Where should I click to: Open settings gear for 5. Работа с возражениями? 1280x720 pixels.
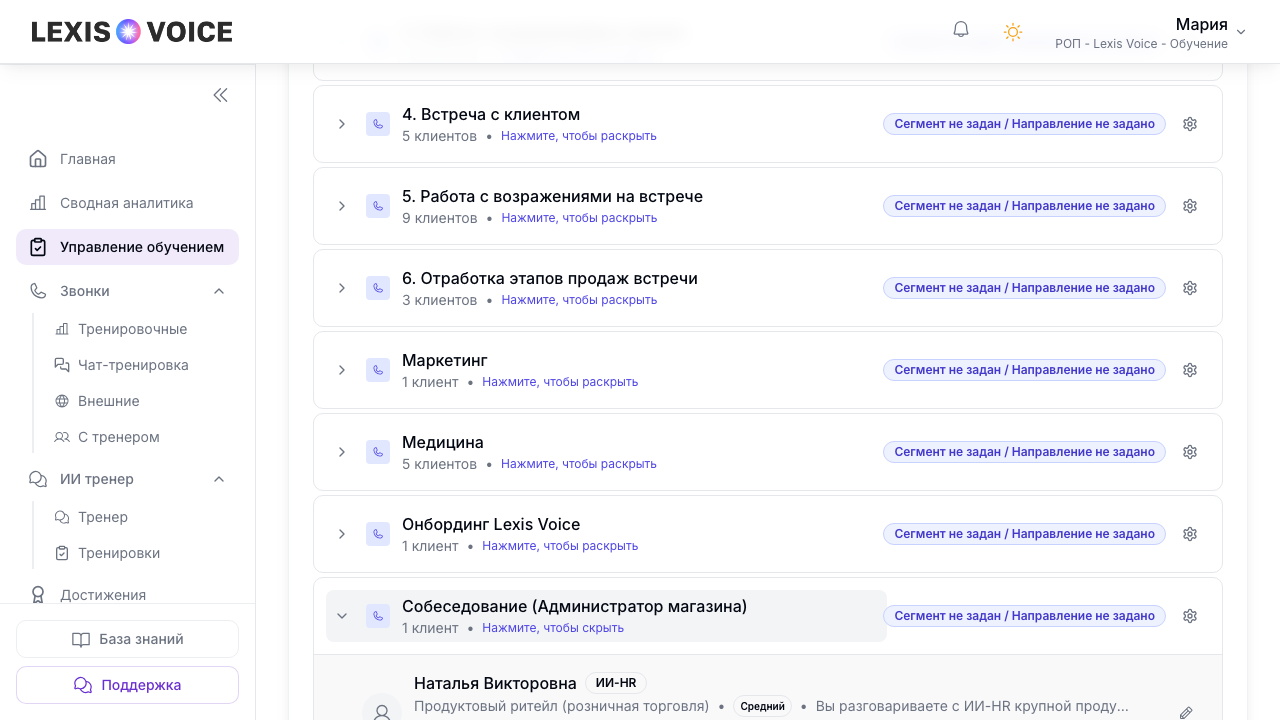pyautogui.click(x=1190, y=206)
